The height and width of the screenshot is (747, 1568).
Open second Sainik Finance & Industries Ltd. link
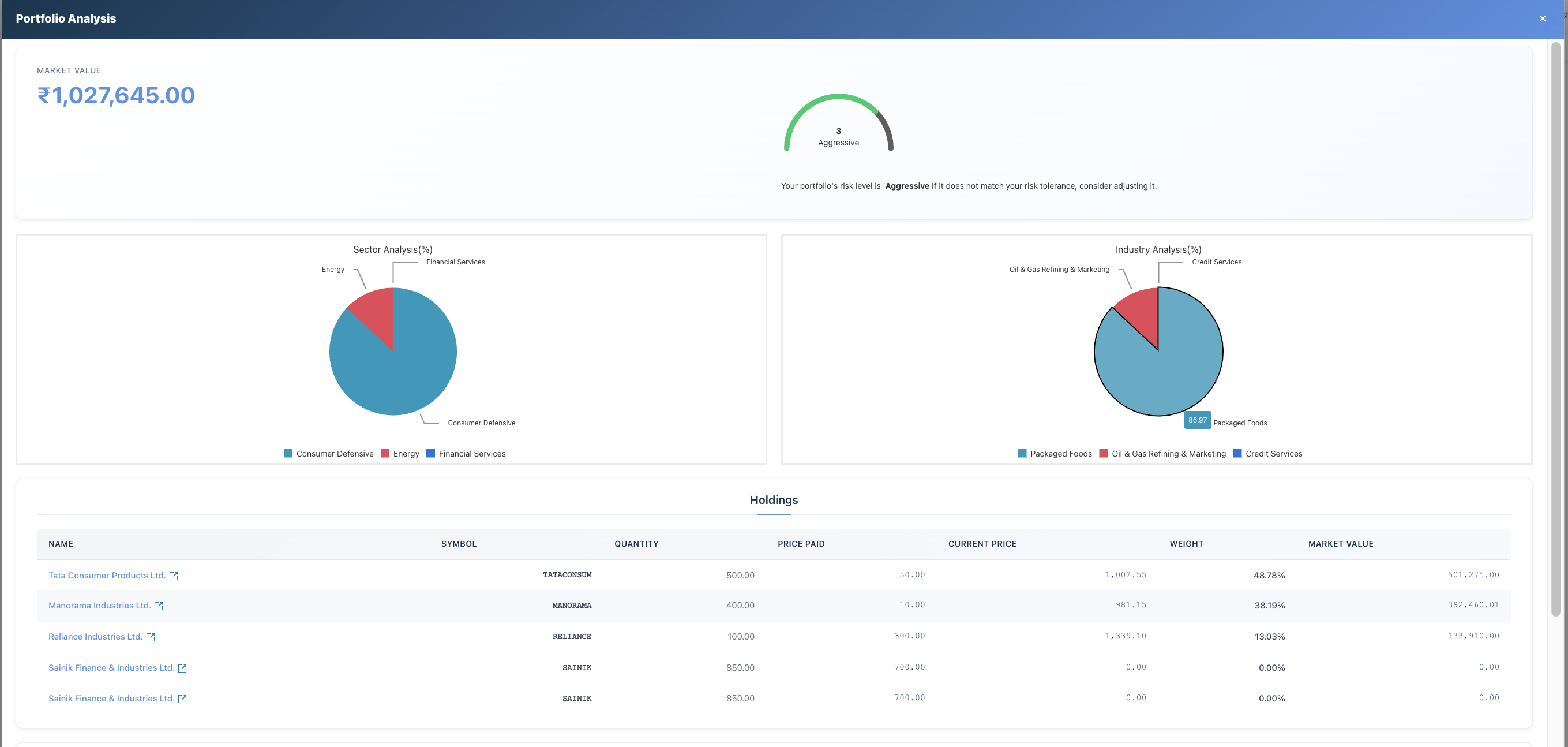(111, 699)
